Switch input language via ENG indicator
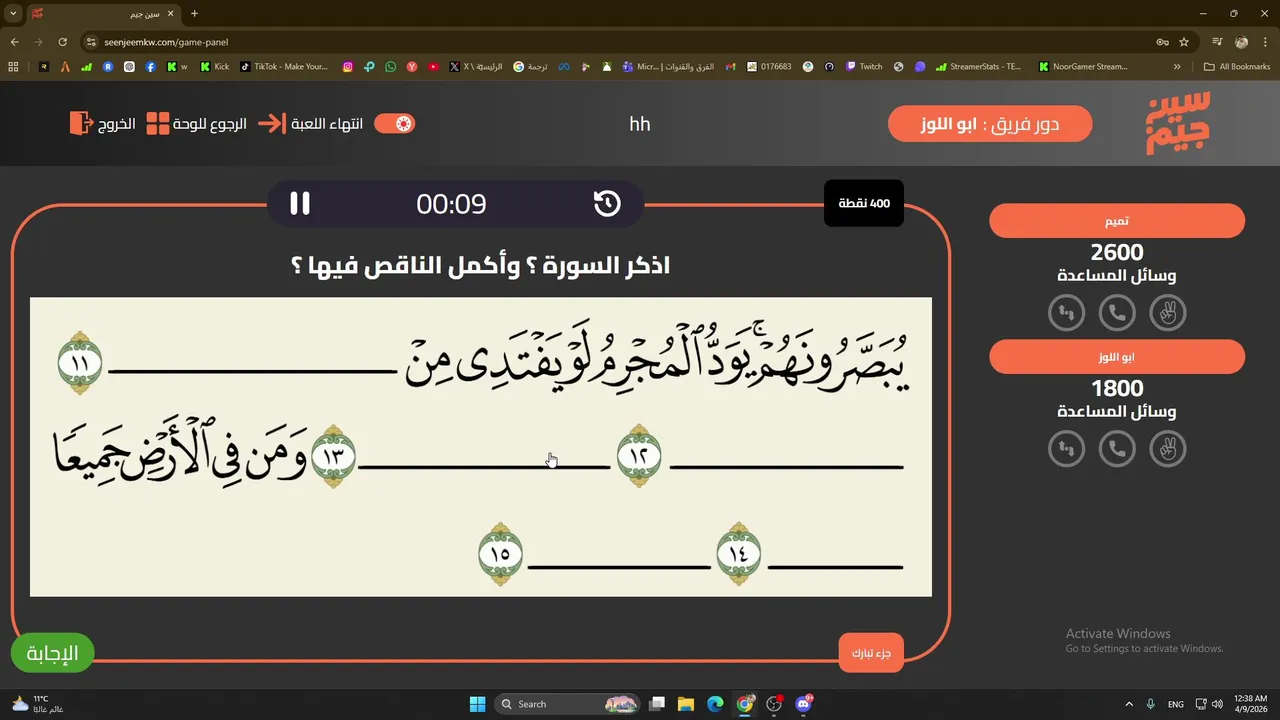1280x720 pixels. [x=1176, y=704]
